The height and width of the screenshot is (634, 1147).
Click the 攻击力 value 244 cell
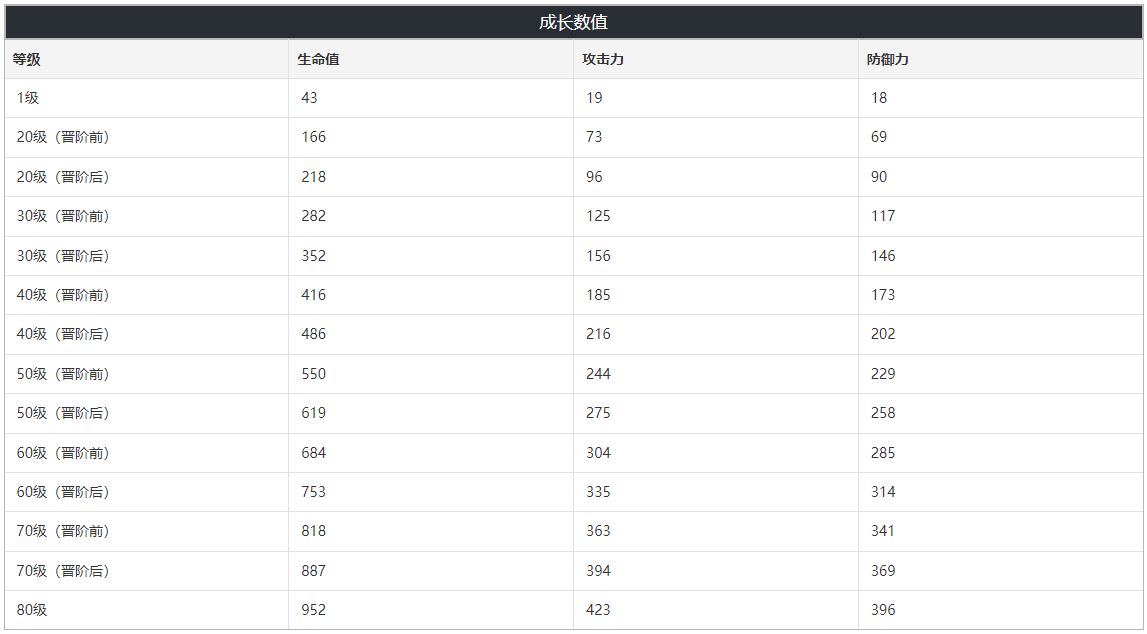pos(598,374)
